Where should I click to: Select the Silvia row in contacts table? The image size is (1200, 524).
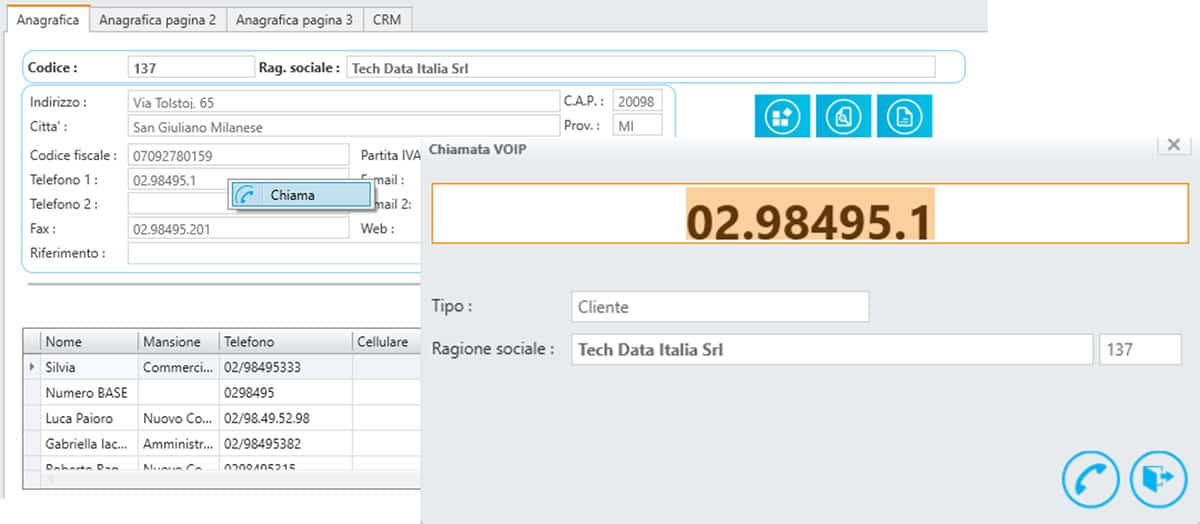[x=90, y=367]
